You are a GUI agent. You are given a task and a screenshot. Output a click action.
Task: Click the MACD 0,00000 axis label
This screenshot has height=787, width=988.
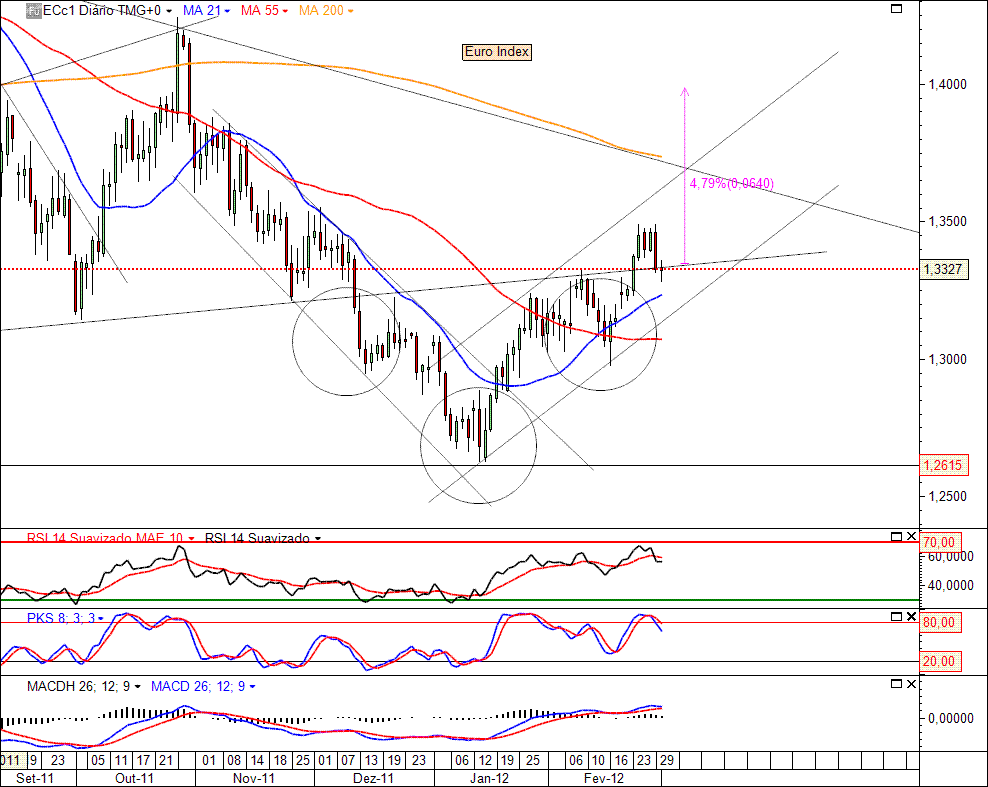coord(950,718)
